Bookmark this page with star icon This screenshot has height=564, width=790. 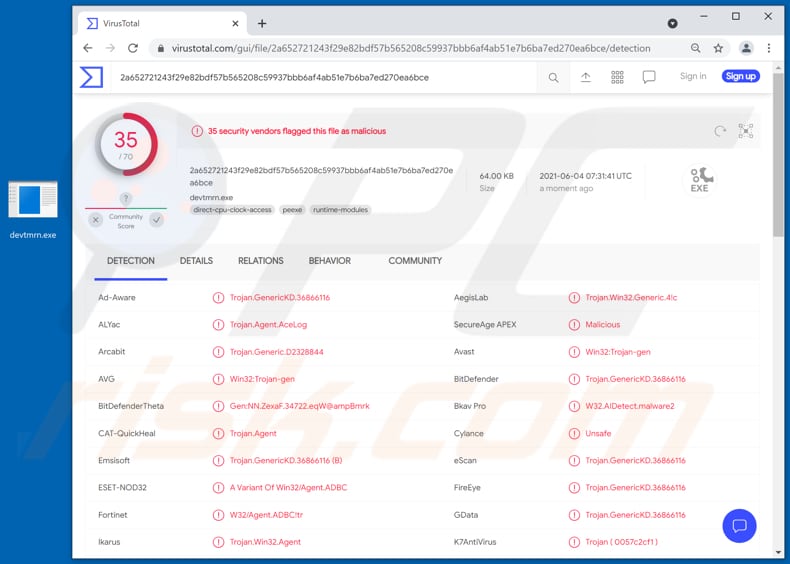tap(718, 48)
